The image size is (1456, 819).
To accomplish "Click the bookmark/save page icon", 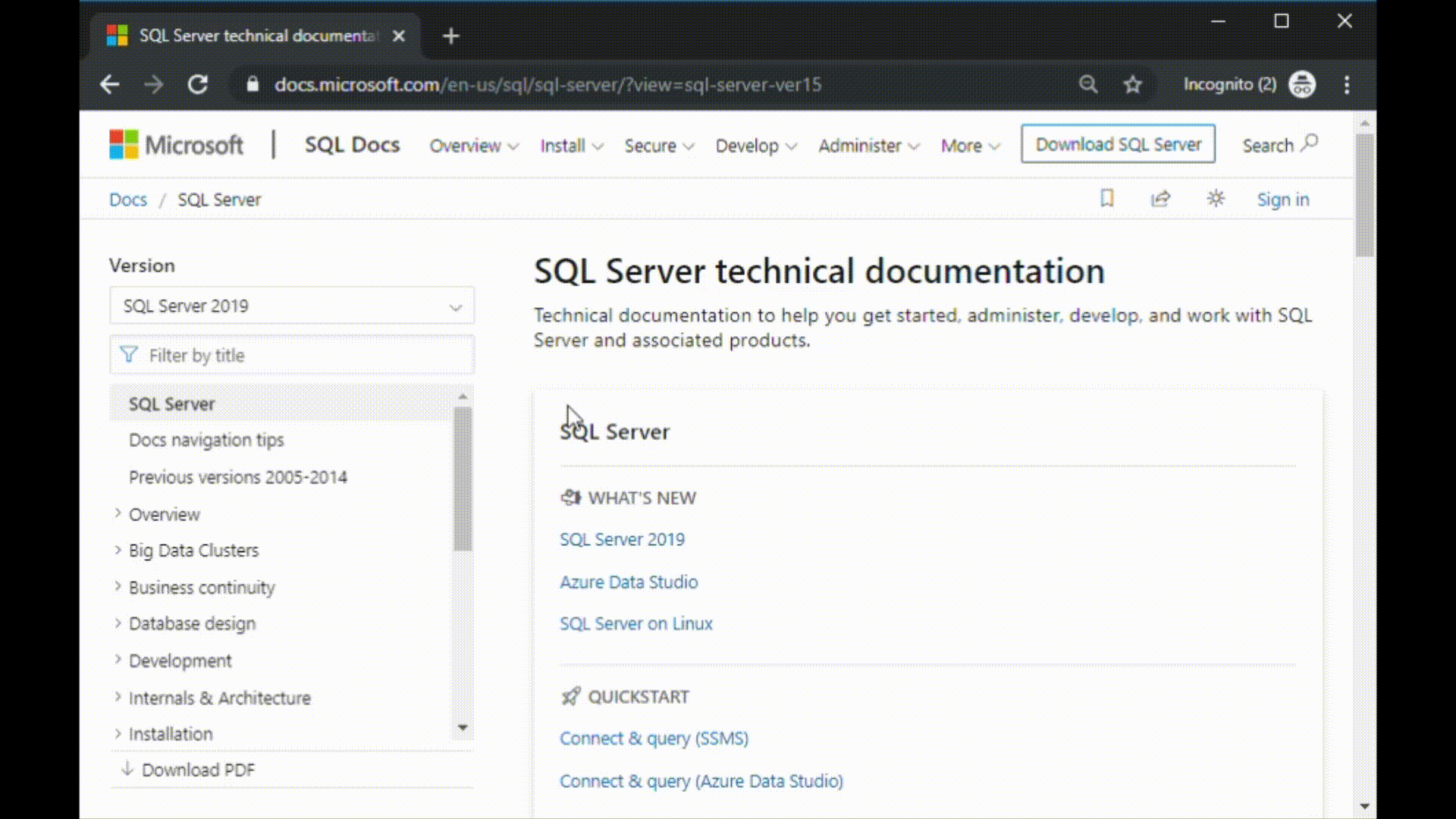I will click(1107, 199).
